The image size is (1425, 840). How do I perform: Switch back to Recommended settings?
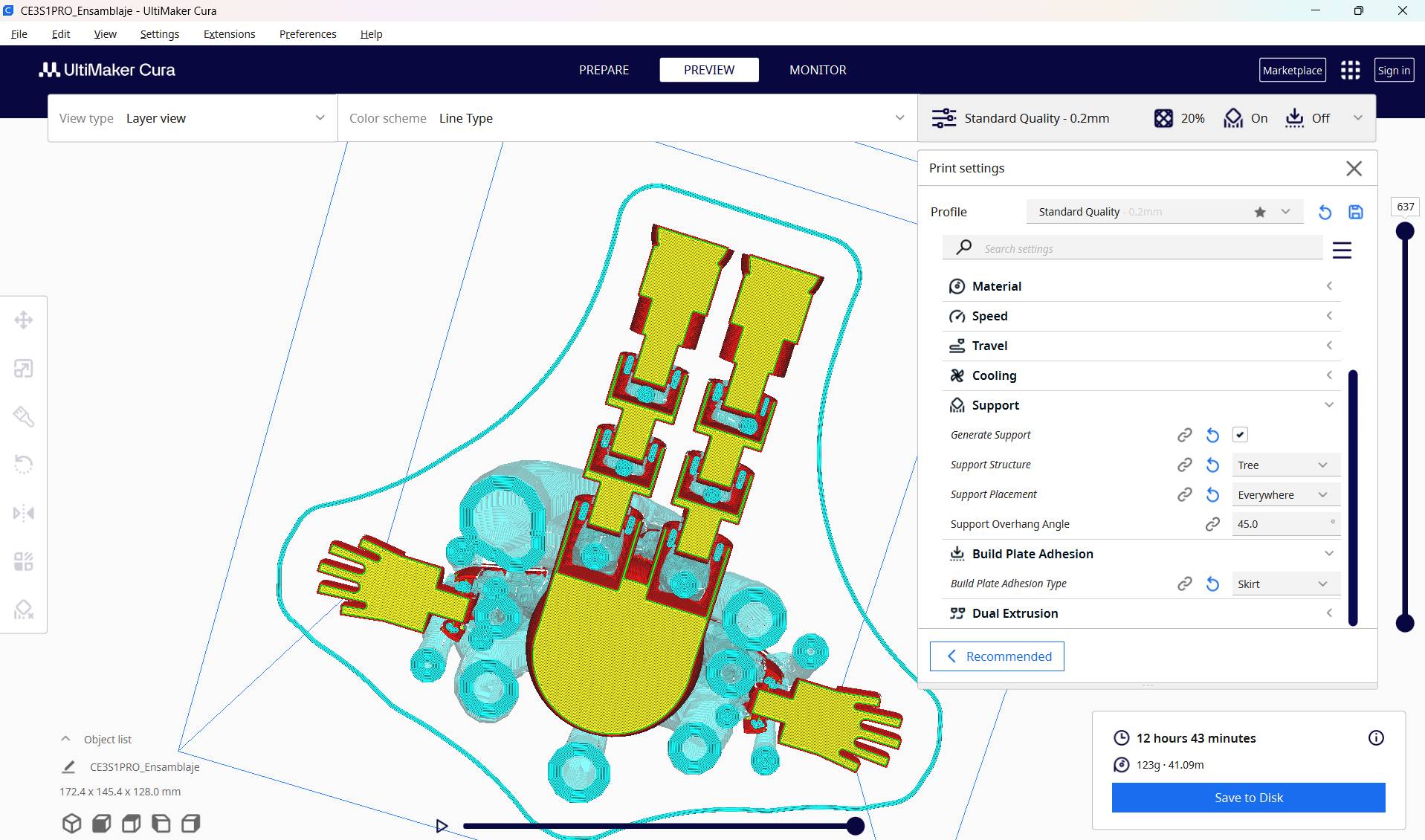pos(997,656)
